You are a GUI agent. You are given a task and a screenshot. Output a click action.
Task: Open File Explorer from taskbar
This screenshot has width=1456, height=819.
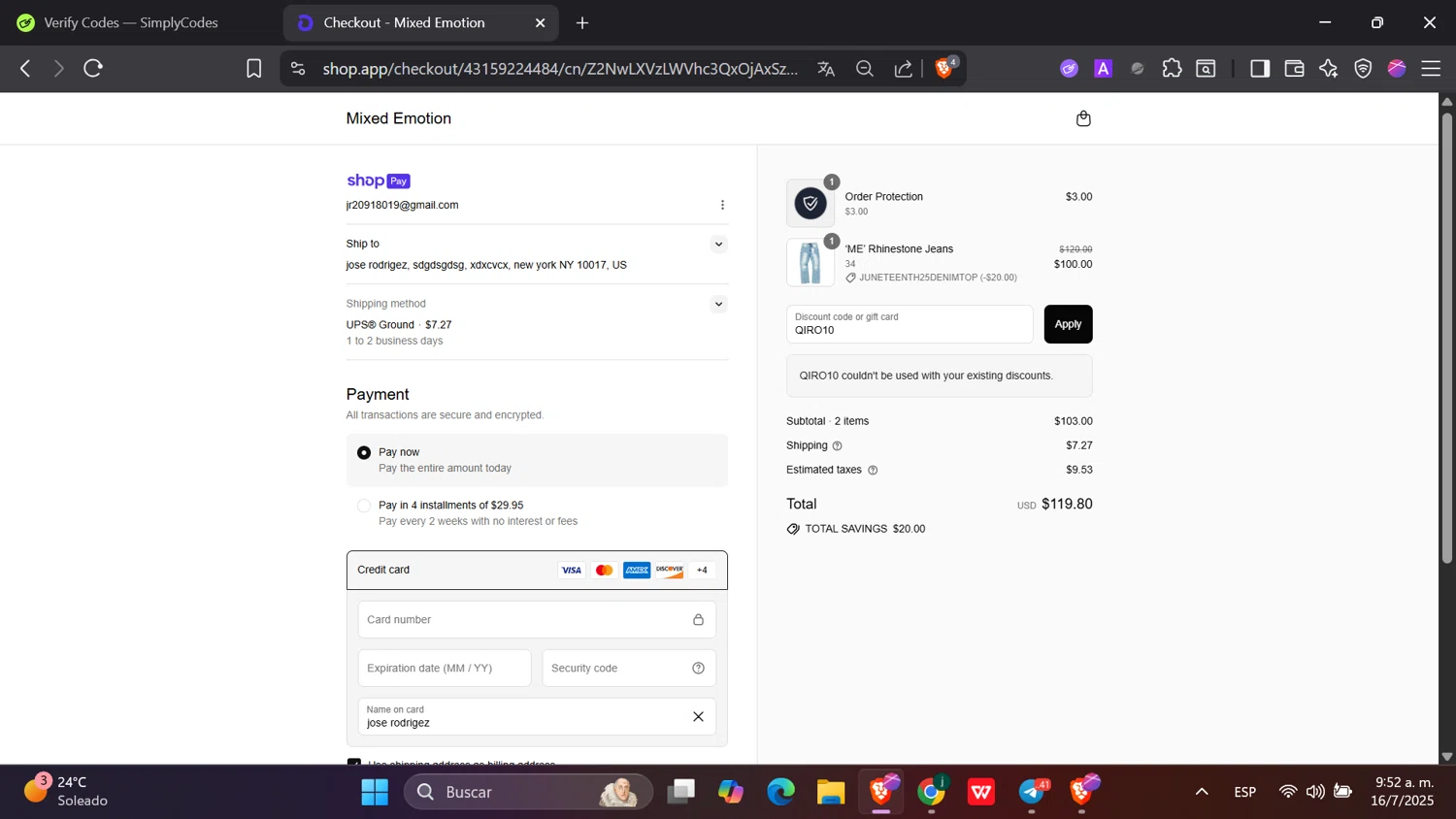(831, 792)
